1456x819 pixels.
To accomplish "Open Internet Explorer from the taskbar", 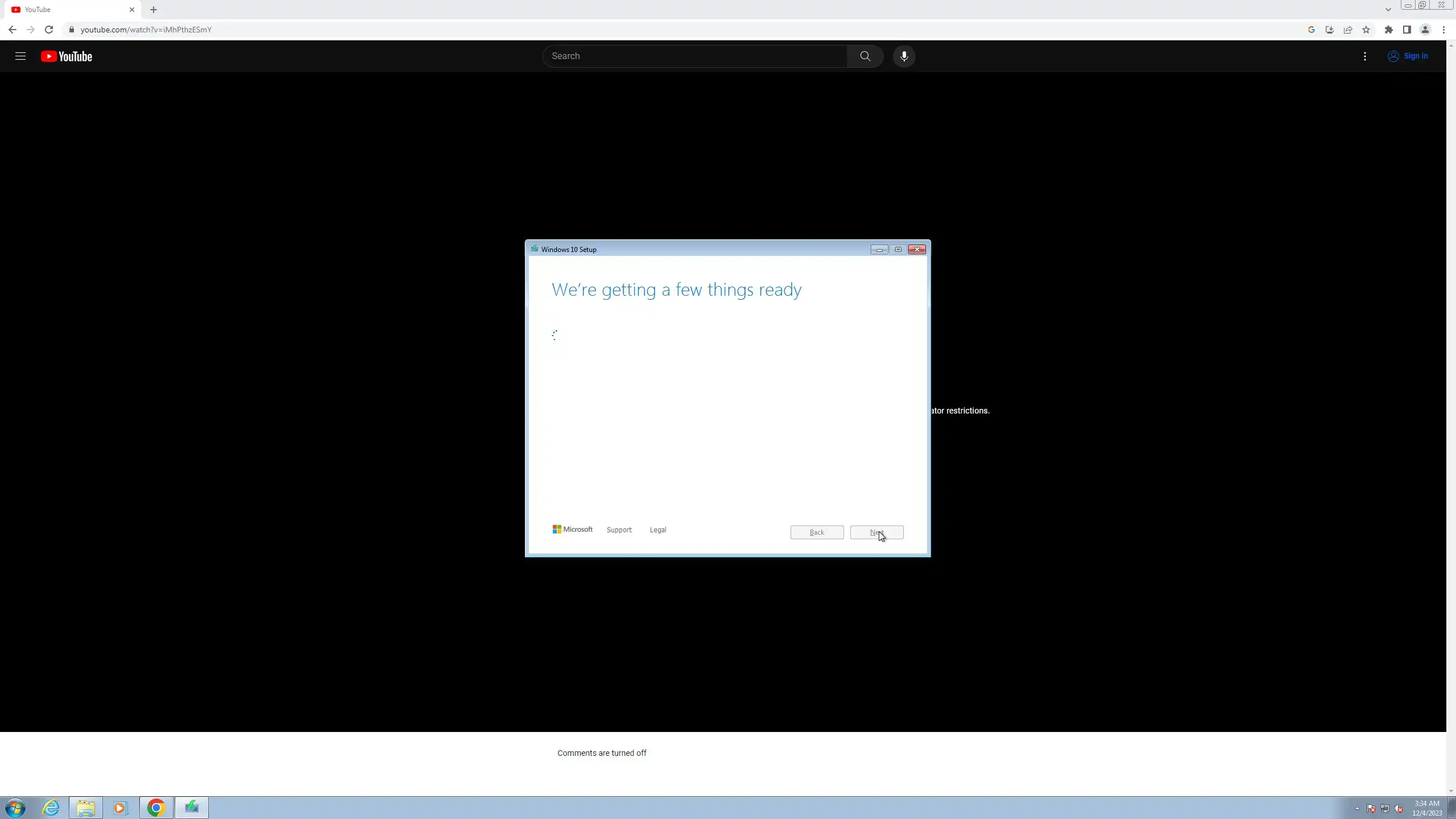I will coord(51,808).
